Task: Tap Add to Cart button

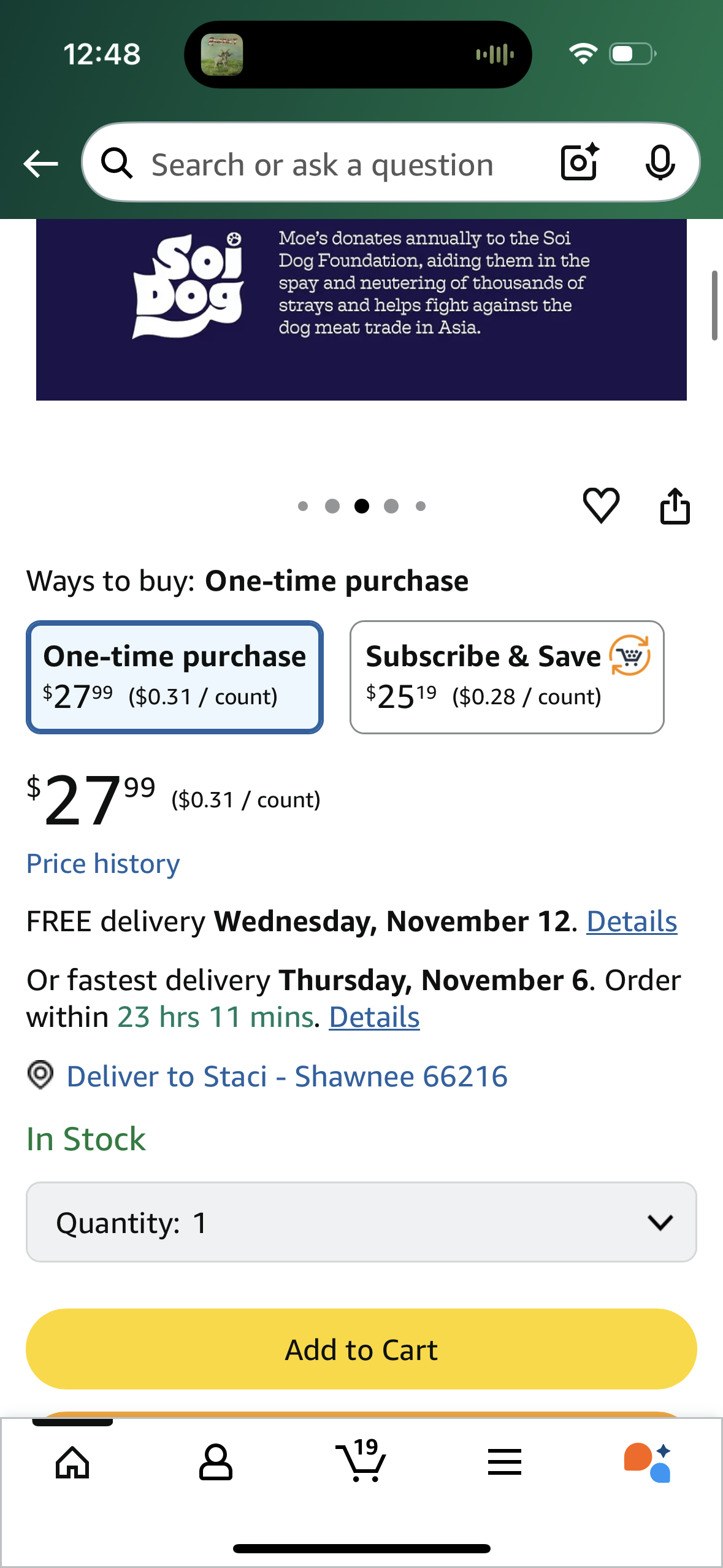Action: click(x=361, y=1349)
